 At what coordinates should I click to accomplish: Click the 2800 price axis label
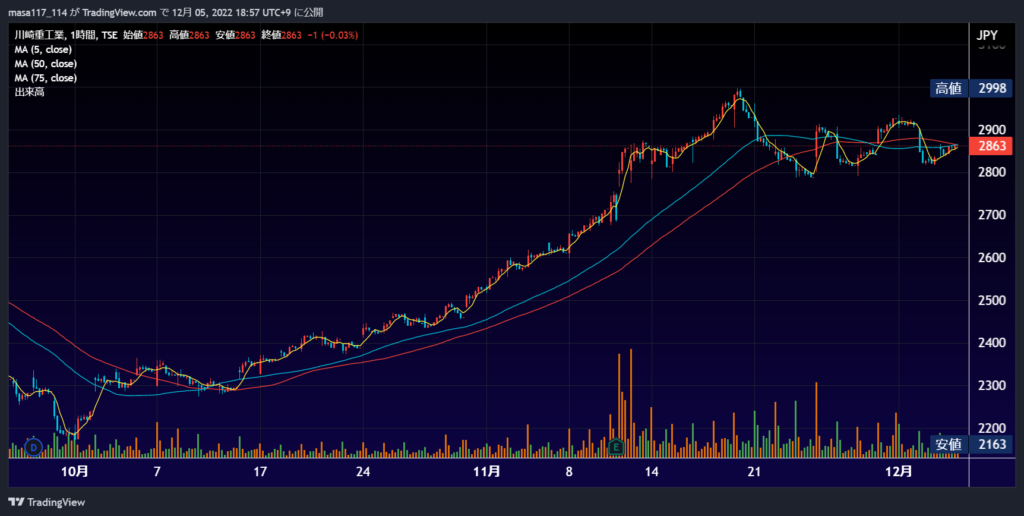point(991,172)
